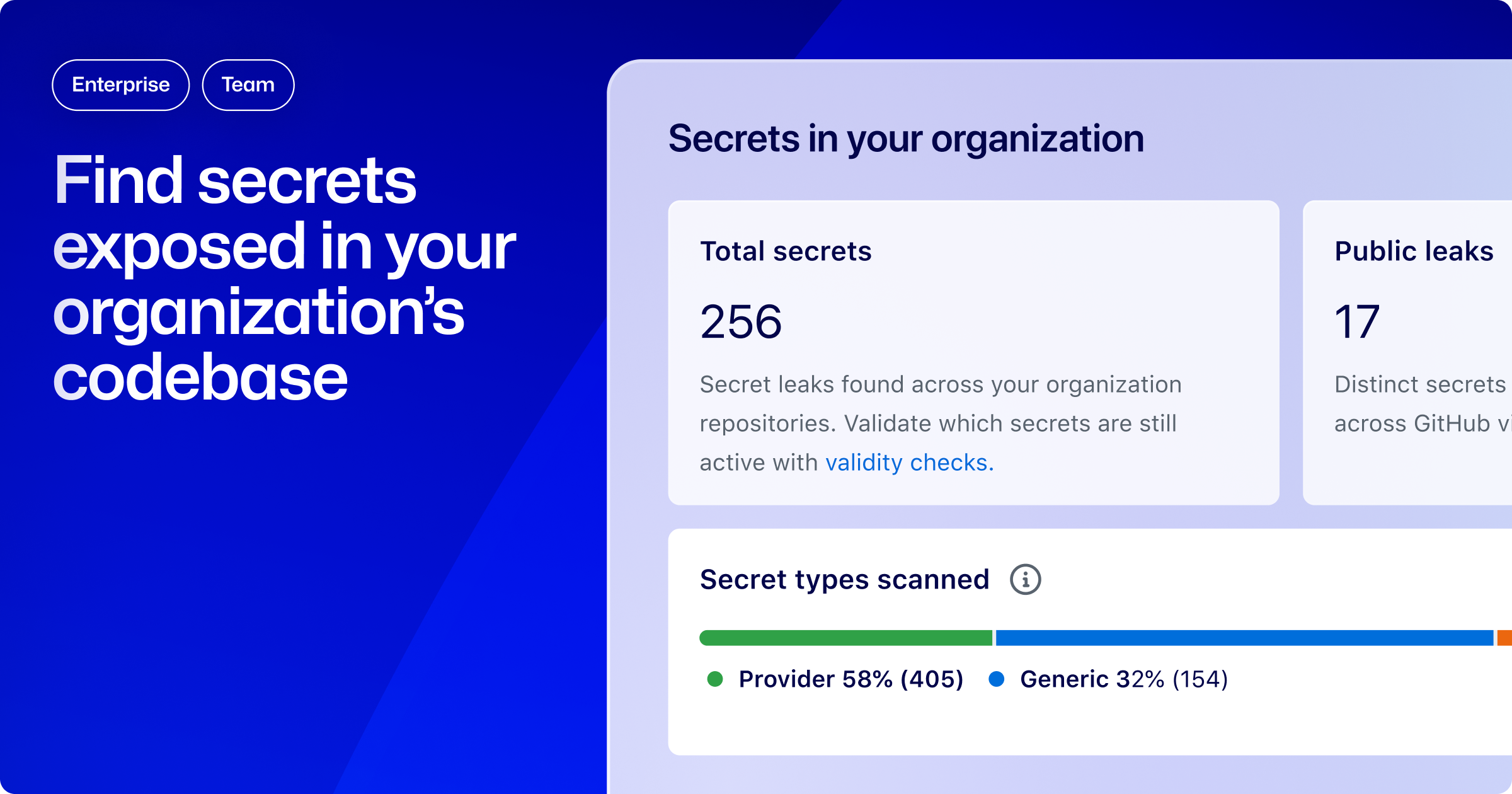Click the blue Generic legend dot
Viewport: 1512px width, 794px height.
point(996,679)
